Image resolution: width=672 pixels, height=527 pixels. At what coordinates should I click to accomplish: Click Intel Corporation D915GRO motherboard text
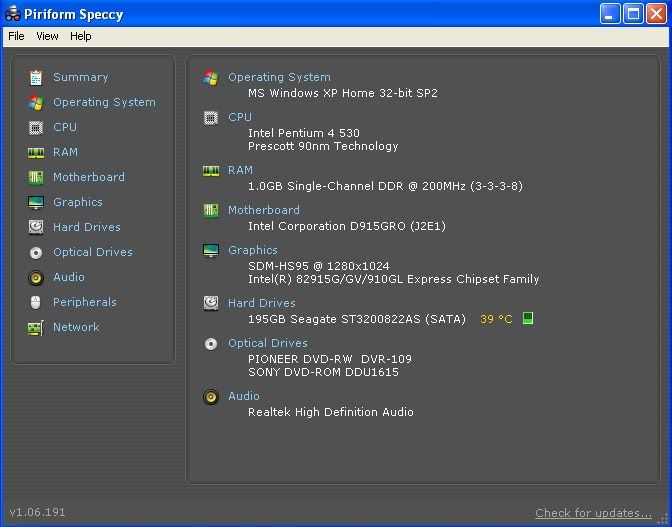tap(347, 226)
